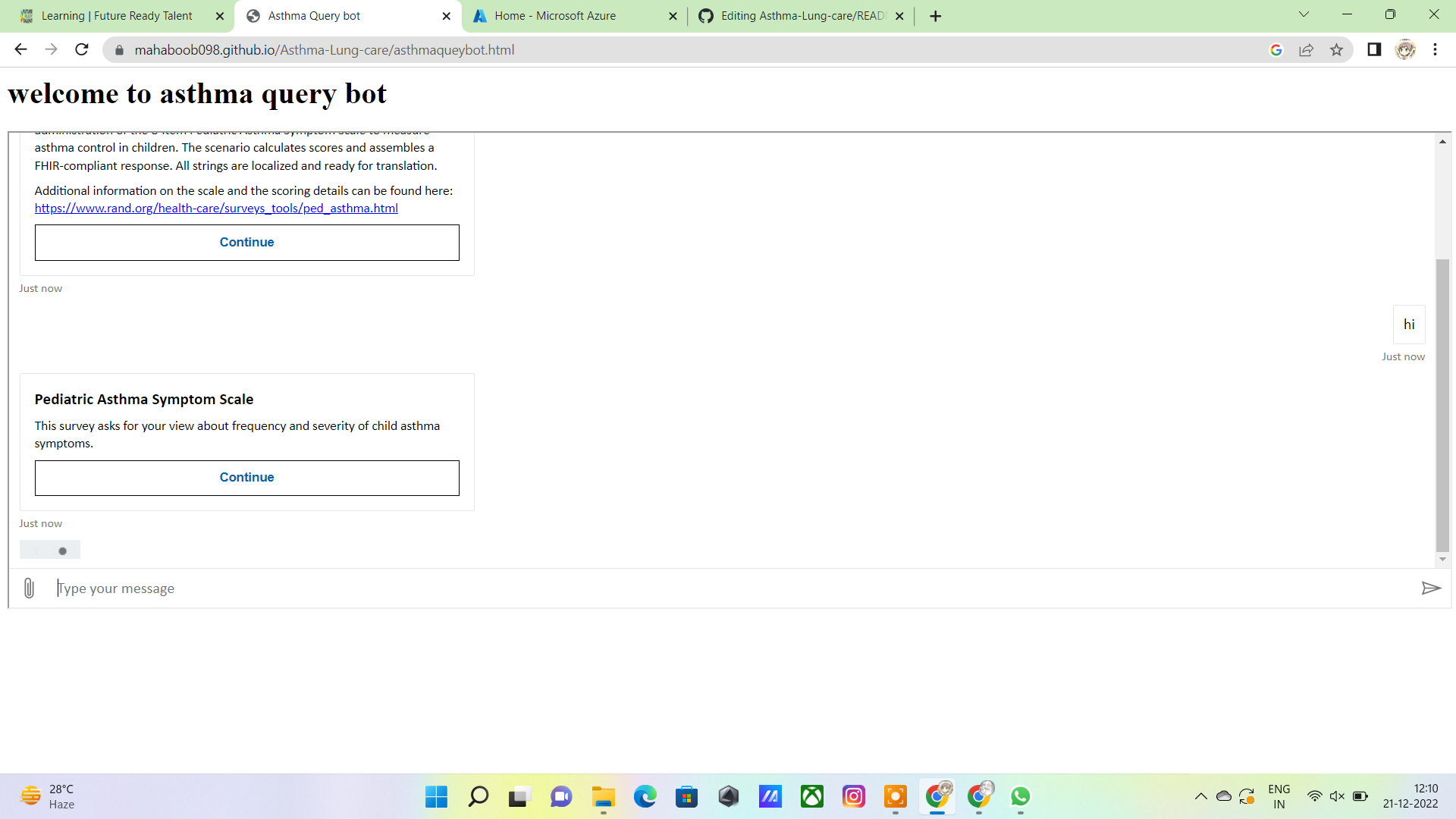Open Windows Start menu
Viewport: 1456px width, 819px height.
(x=436, y=796)
